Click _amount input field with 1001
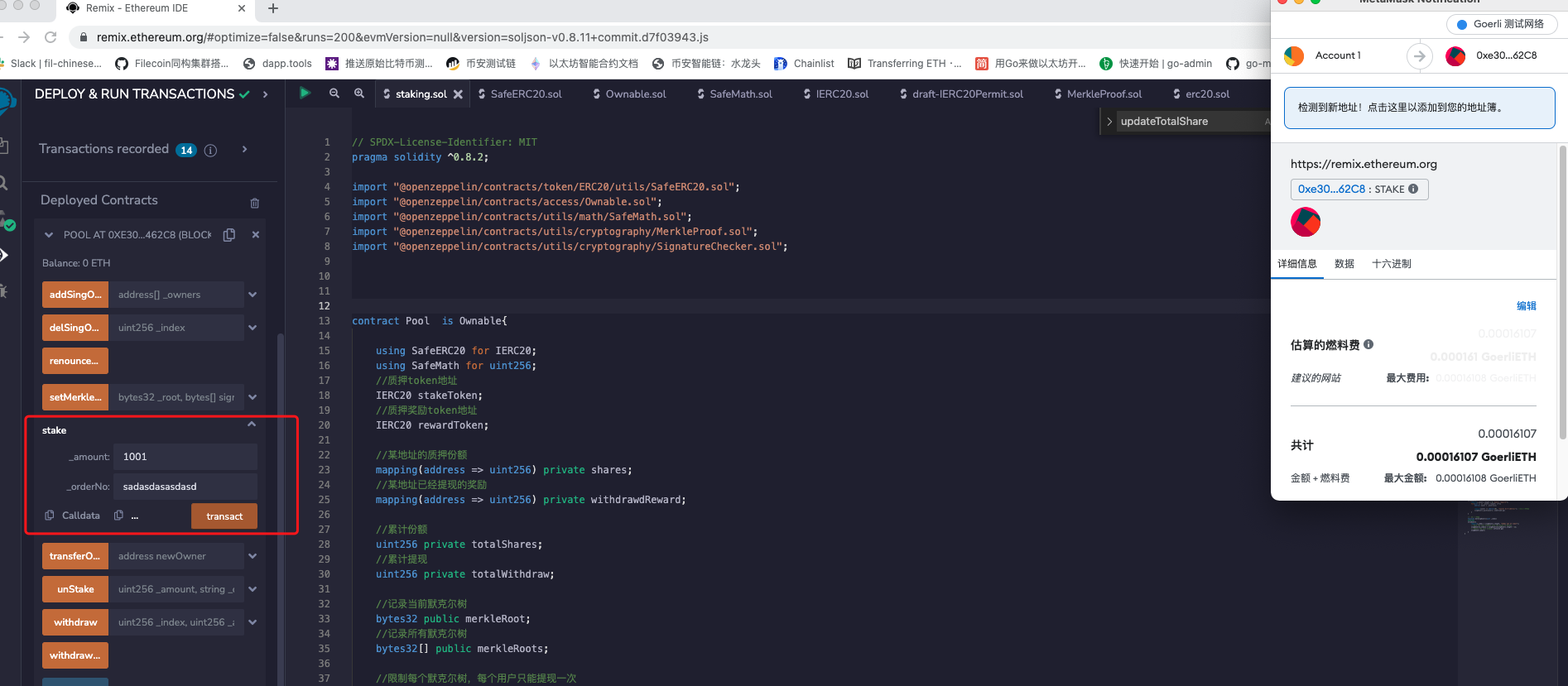Viewport: 1568px width, 686px height. pyautogui.click(x=185, y=457)
